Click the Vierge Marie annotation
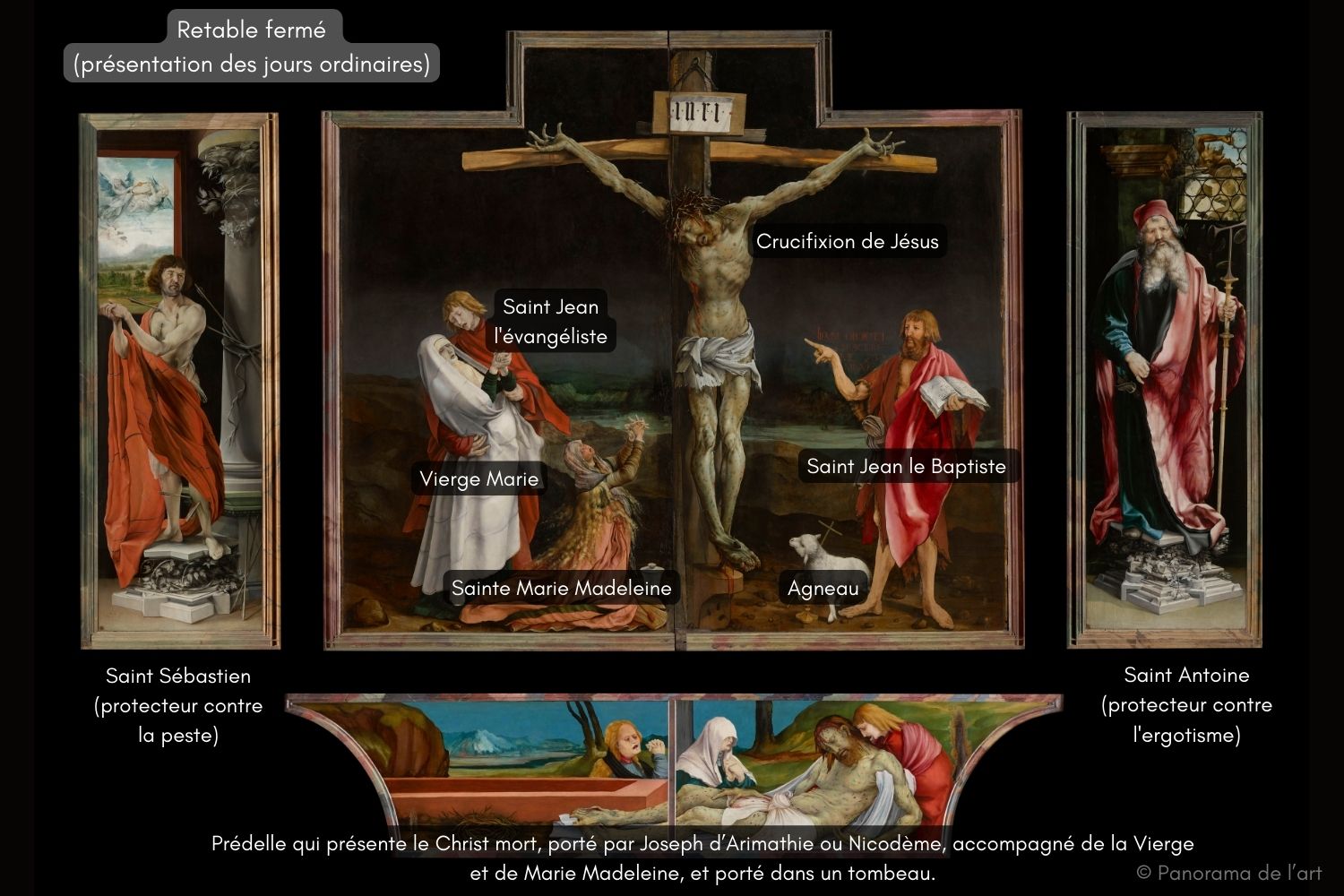The height and width of the screenshot is (896, 1344). [480, 479]
